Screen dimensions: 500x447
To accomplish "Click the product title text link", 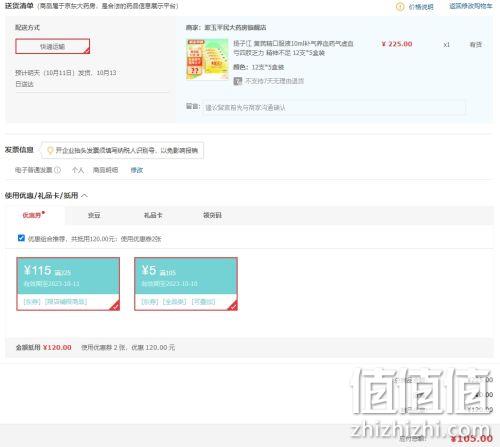I will pyautogui.click(x=293, y=48).
